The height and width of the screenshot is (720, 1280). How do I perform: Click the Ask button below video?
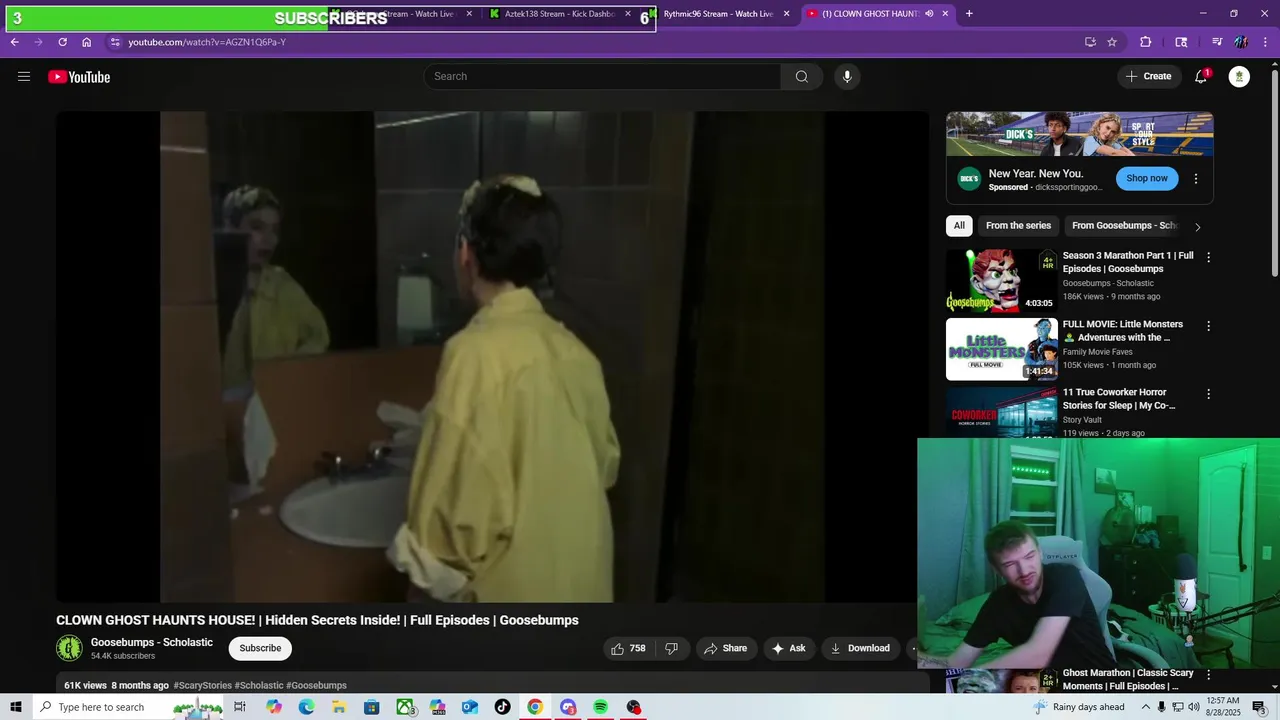pos(789,648)
